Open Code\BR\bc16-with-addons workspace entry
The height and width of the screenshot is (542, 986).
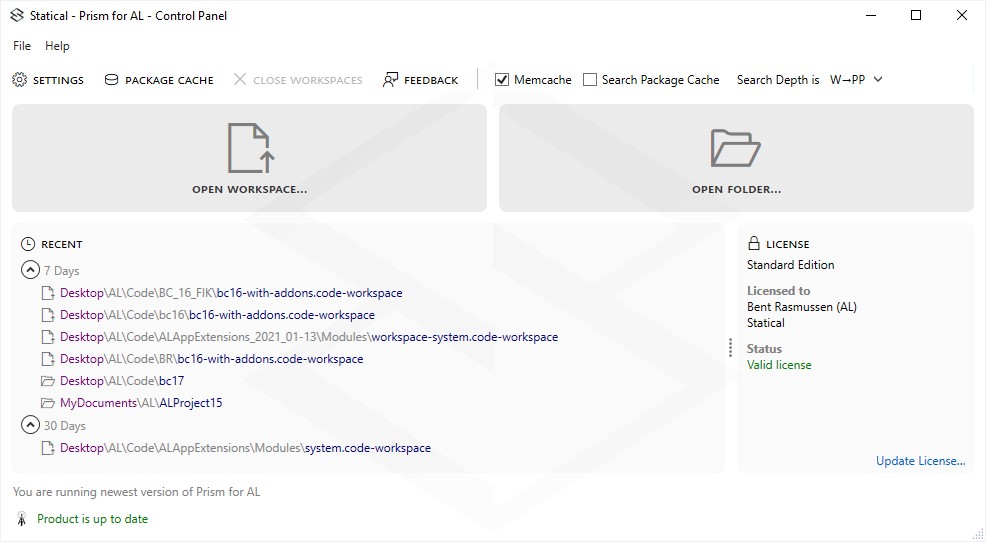(211, 359)
